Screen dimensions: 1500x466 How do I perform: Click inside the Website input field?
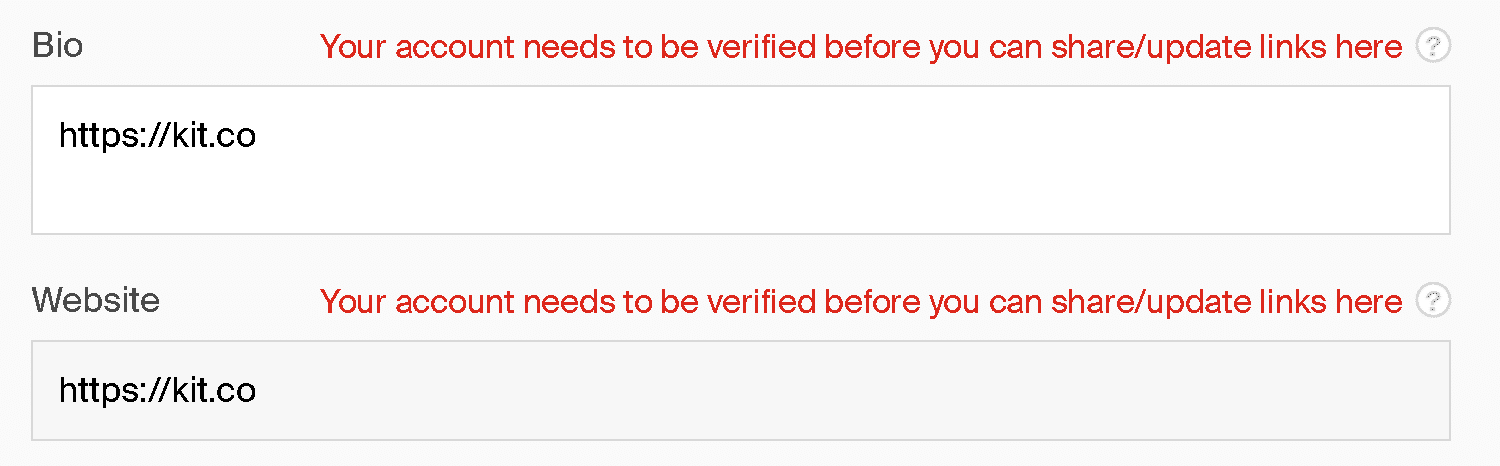coord(740,390)
